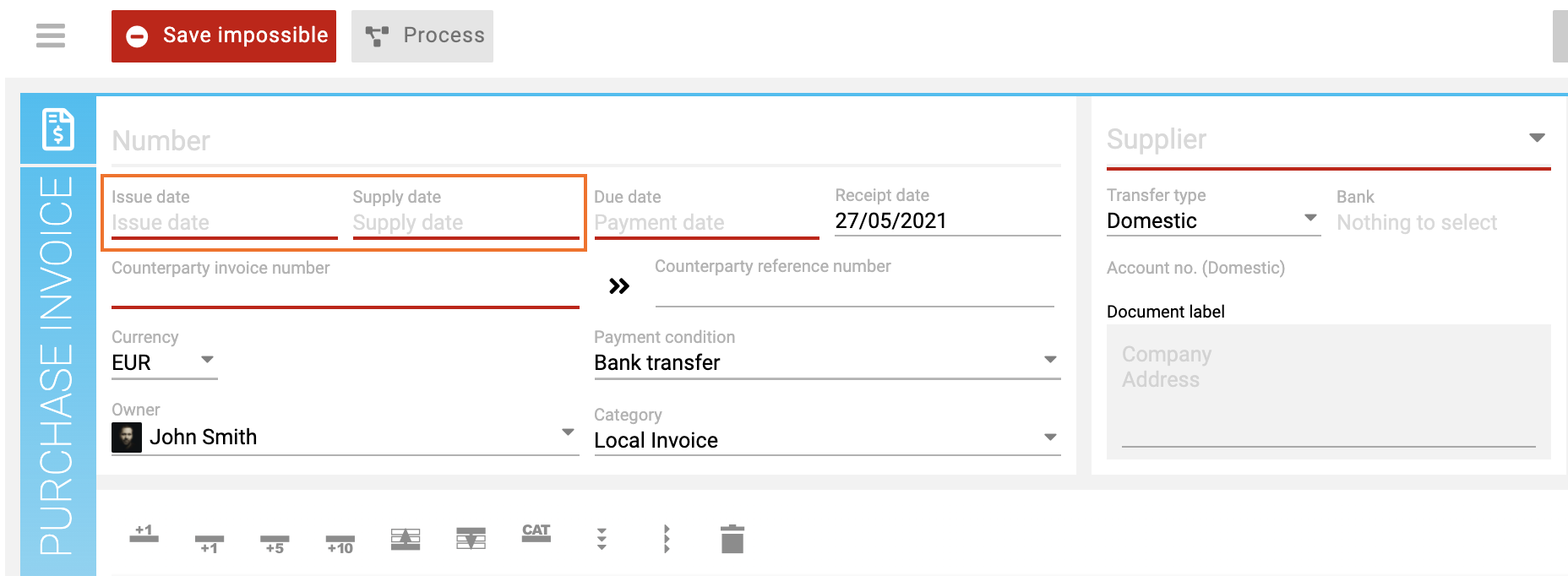The height and width of the screenshot is (576, 1568).
Task: Click the Save impossible button
Action: click(224, 36)
